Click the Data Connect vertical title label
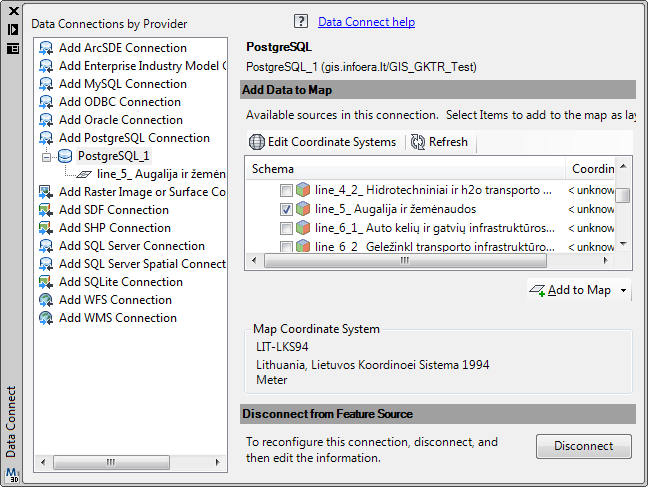The width and height of the screenshot is (648, 487). tap(11, 422)
